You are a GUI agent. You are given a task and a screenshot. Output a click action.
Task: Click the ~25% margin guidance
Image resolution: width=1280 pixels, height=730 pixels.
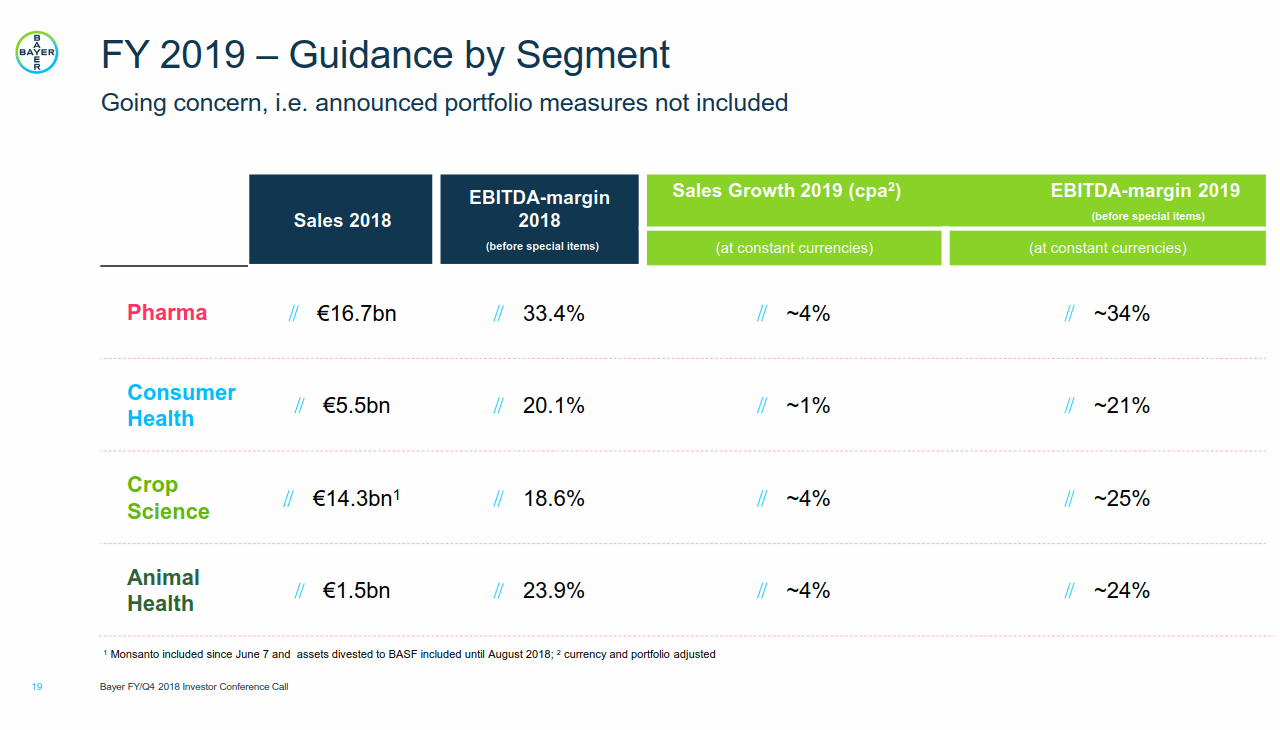[1121, 498]
